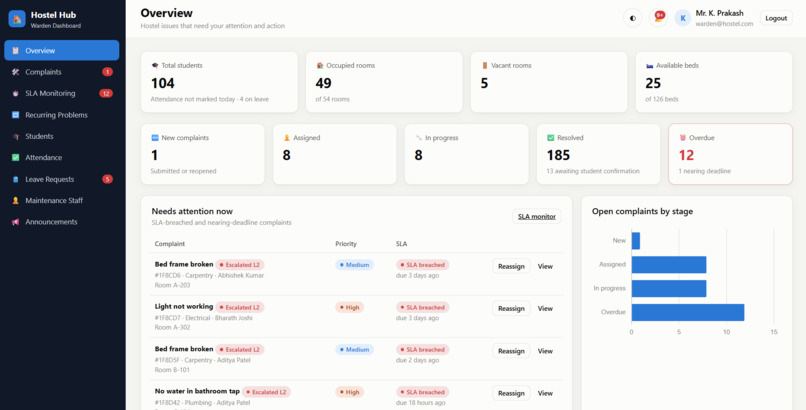Click the Assigned card person icon
Screen dimensions: 806x410
[287, 138]
